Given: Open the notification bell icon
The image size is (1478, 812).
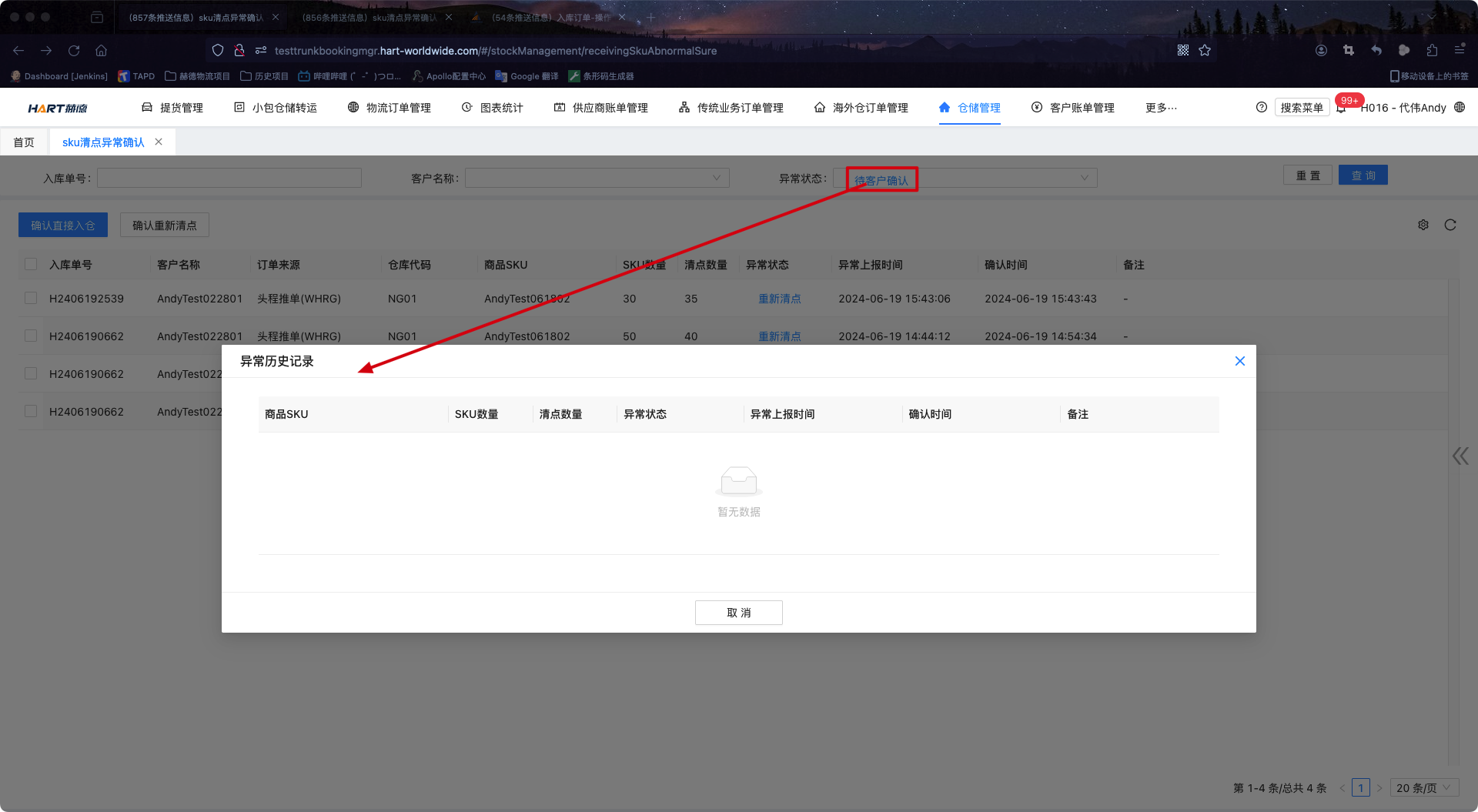Looking at the screenshot, I should click(x=1341, y=109).
